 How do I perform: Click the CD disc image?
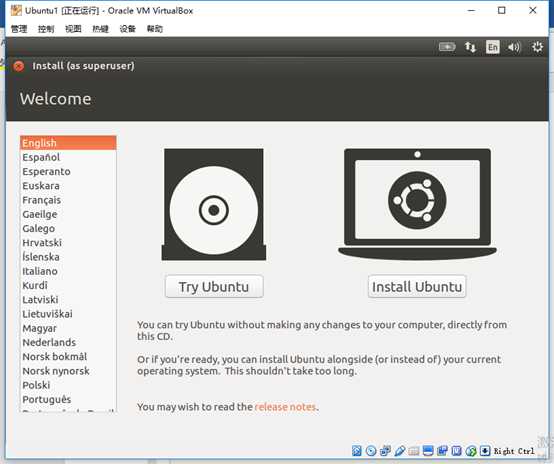pyautogui.click(x=214, y=205)
